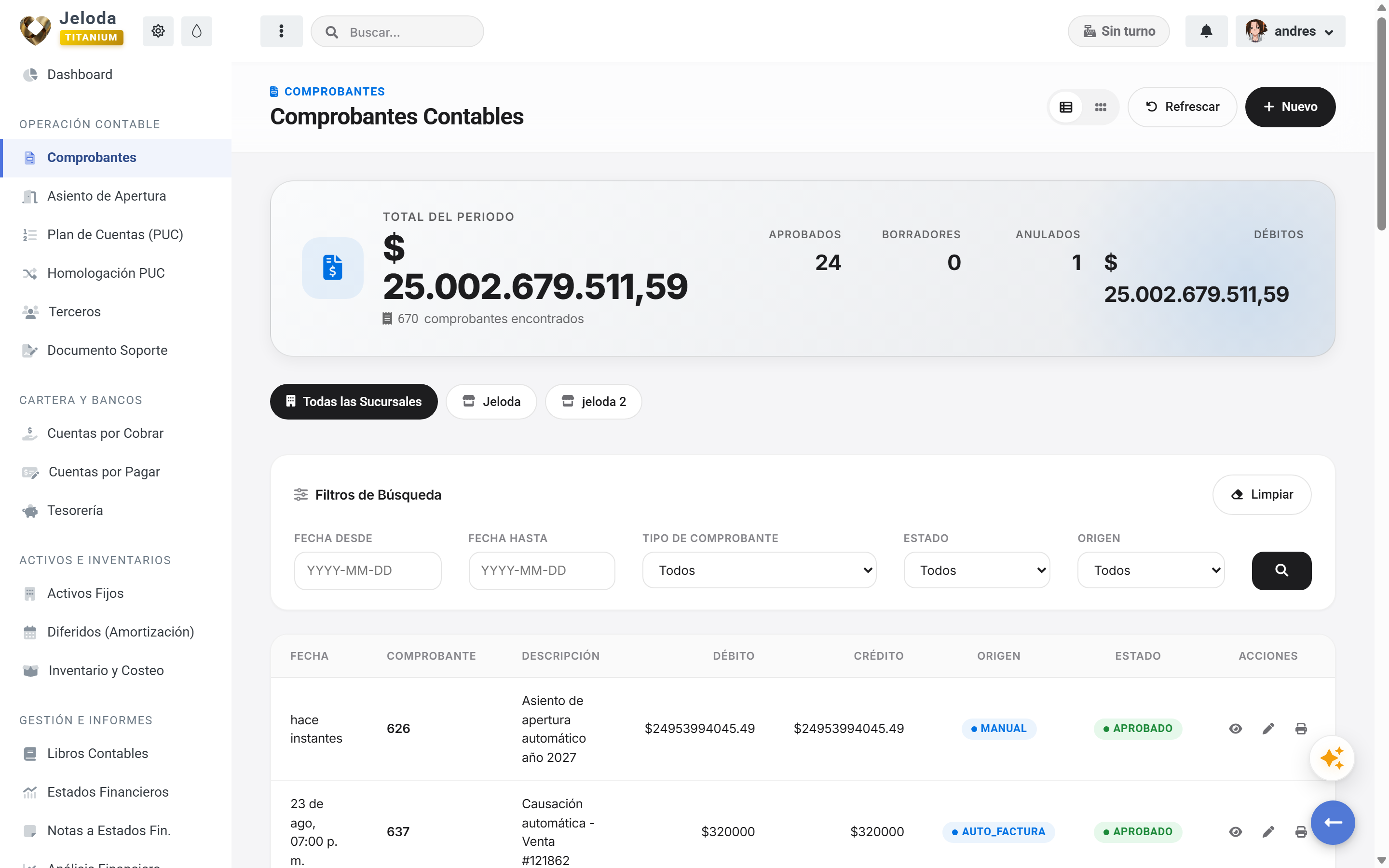Image resolution: width=1389 pixels, height=868 pixels.
Task: View comprobante 626 with eye icon
Action: tap(1235, 729)
